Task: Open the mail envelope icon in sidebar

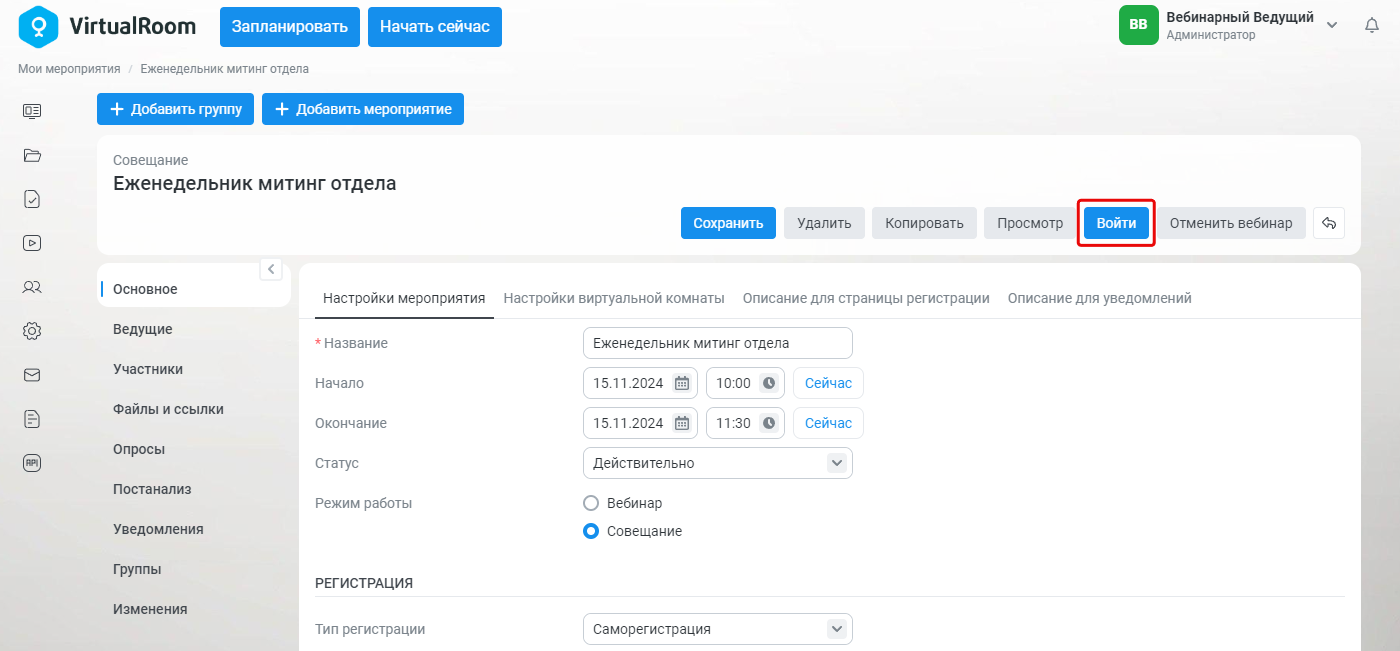Action: pyautogui.click(x=32, y=375)
